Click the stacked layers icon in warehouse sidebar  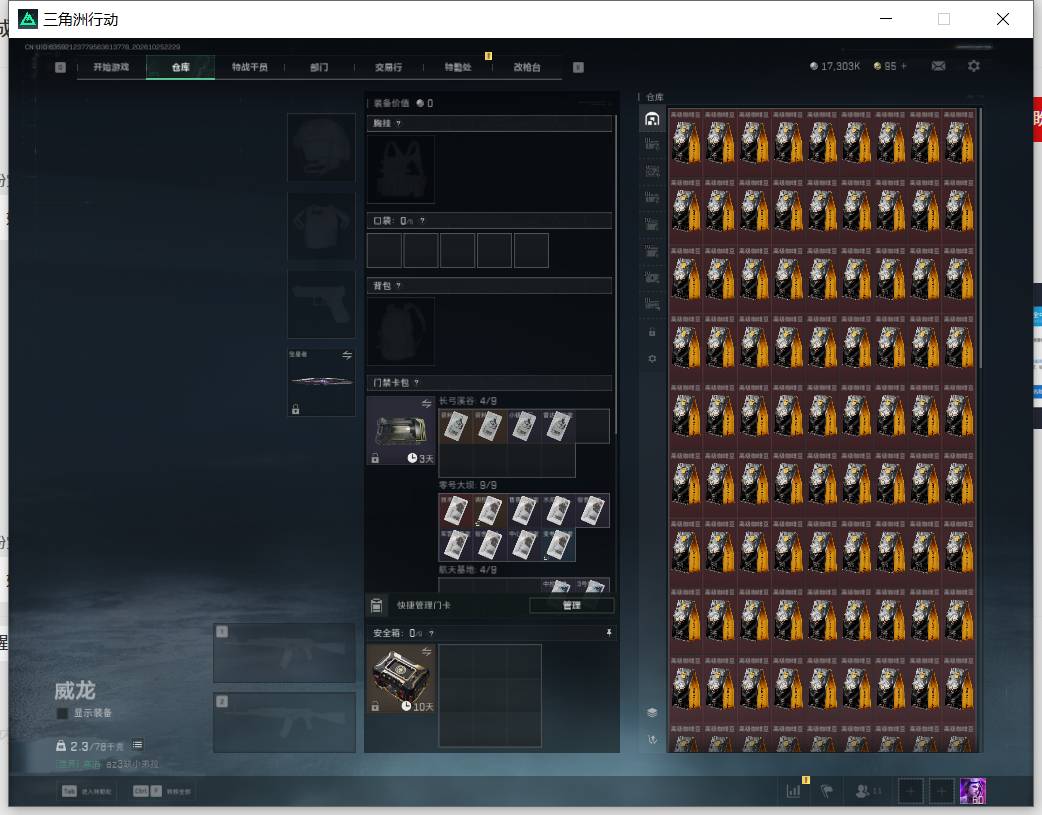point(652,713)
